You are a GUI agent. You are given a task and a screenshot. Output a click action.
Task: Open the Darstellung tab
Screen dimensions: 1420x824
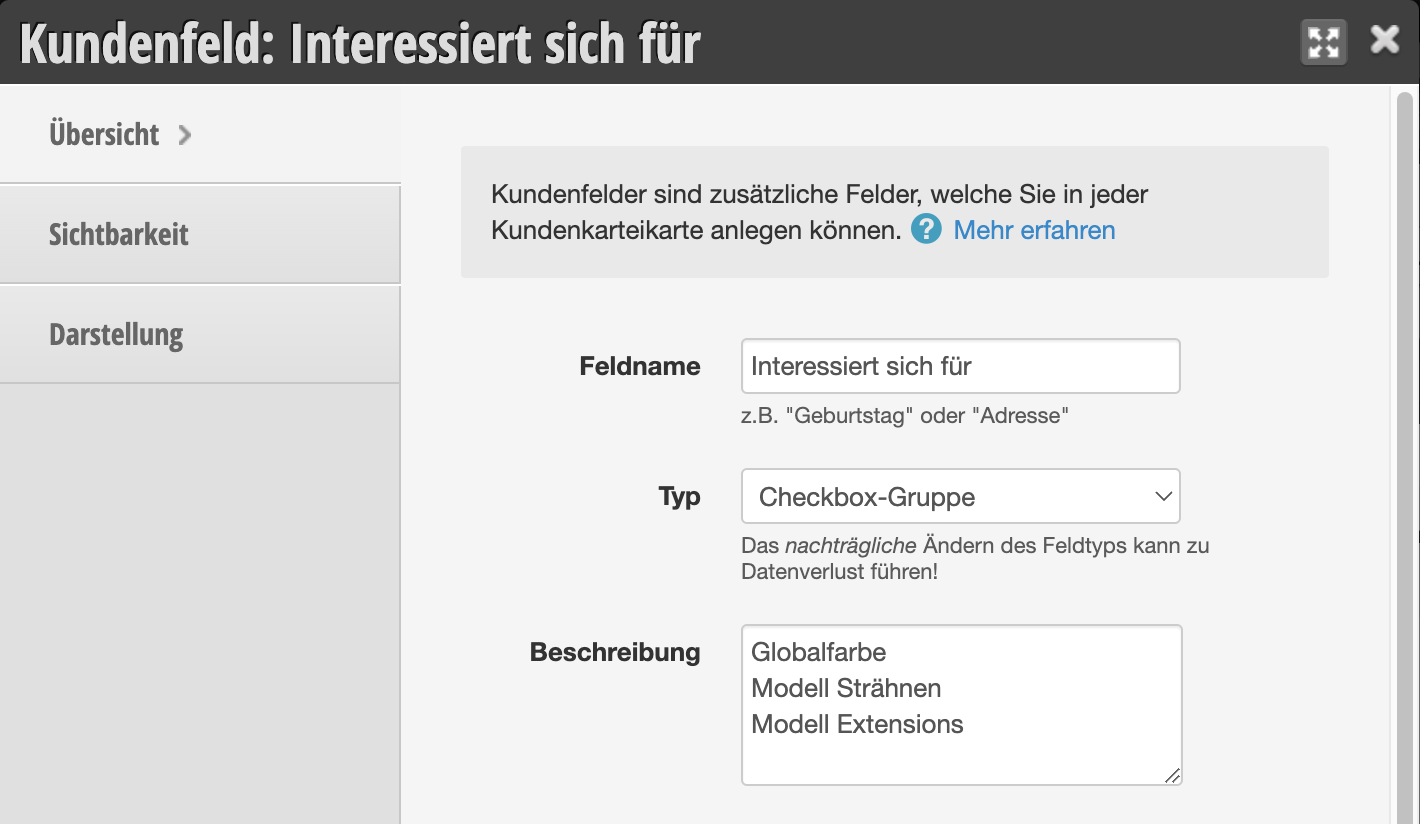pyautogui.click(x=200, y=334)
